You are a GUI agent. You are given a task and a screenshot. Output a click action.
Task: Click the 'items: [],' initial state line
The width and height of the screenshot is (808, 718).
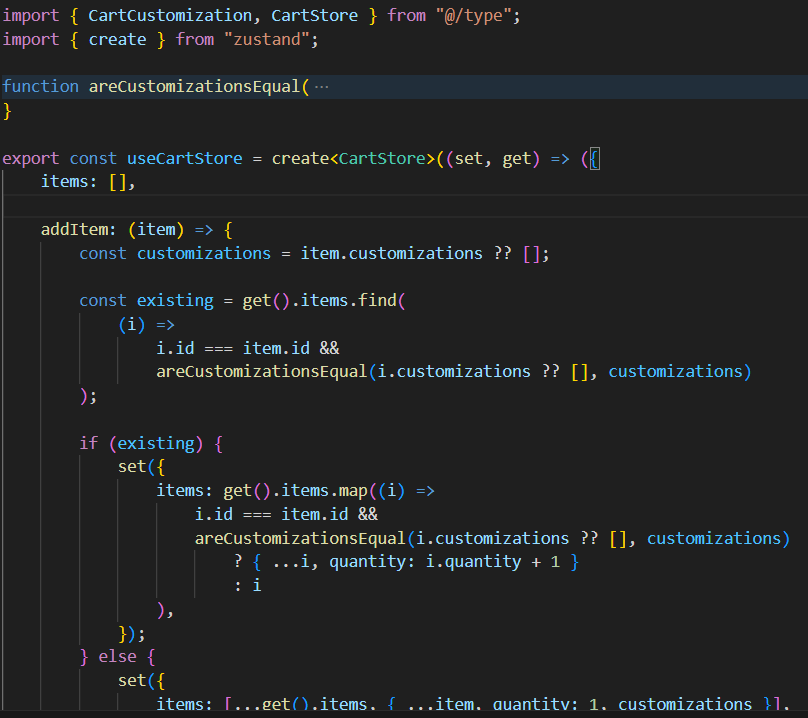tap(88, 182)
